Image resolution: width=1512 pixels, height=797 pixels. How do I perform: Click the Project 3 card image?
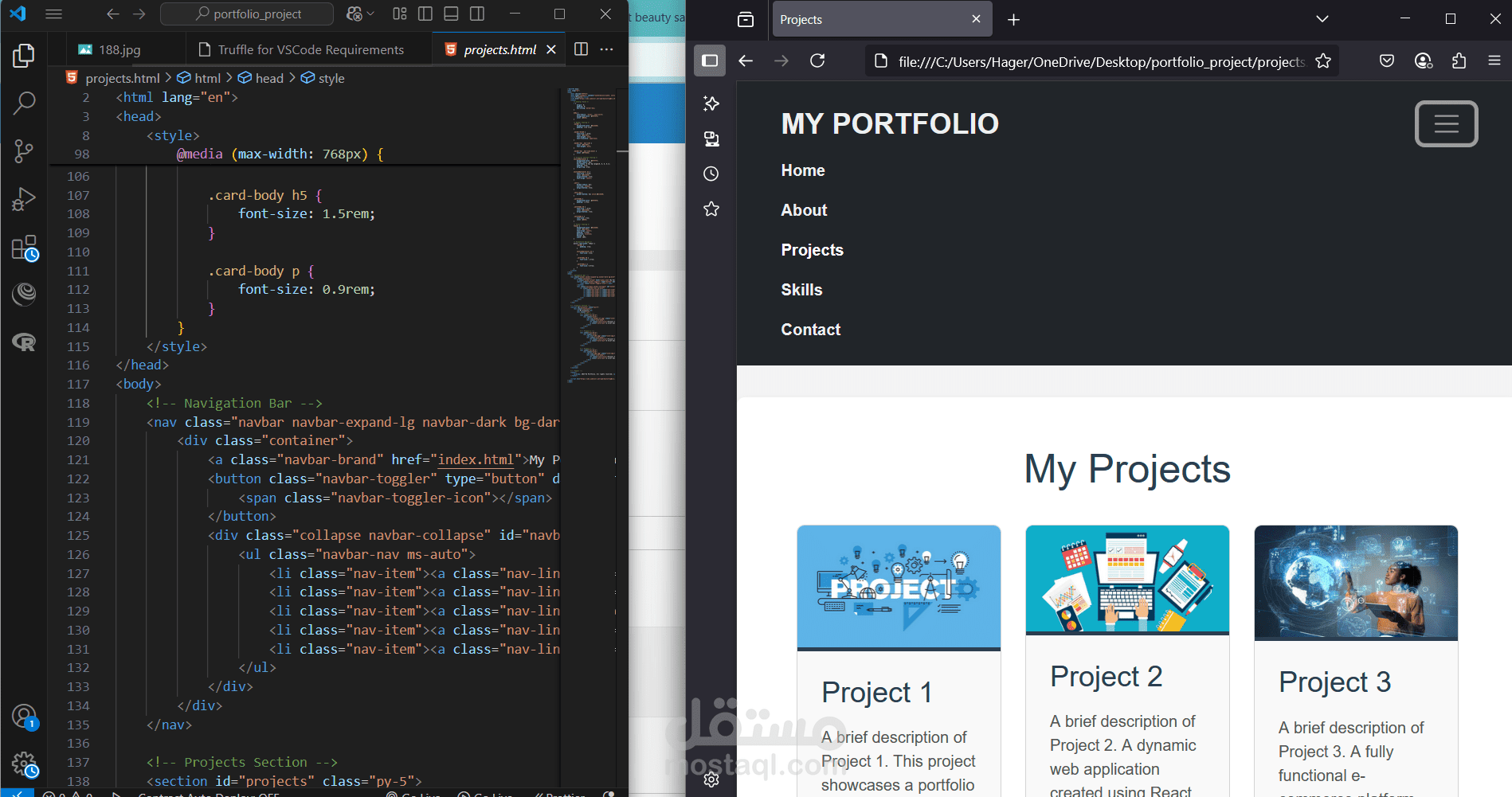pos(1356,583)
